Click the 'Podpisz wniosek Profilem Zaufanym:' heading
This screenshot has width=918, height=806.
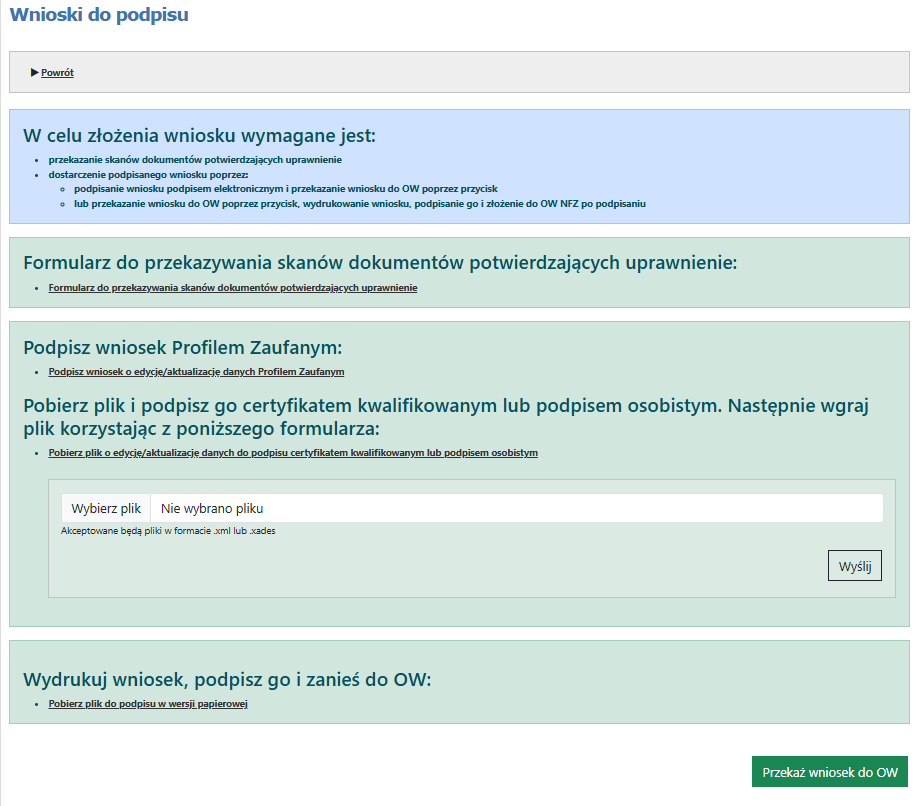(x=182, y=347)
